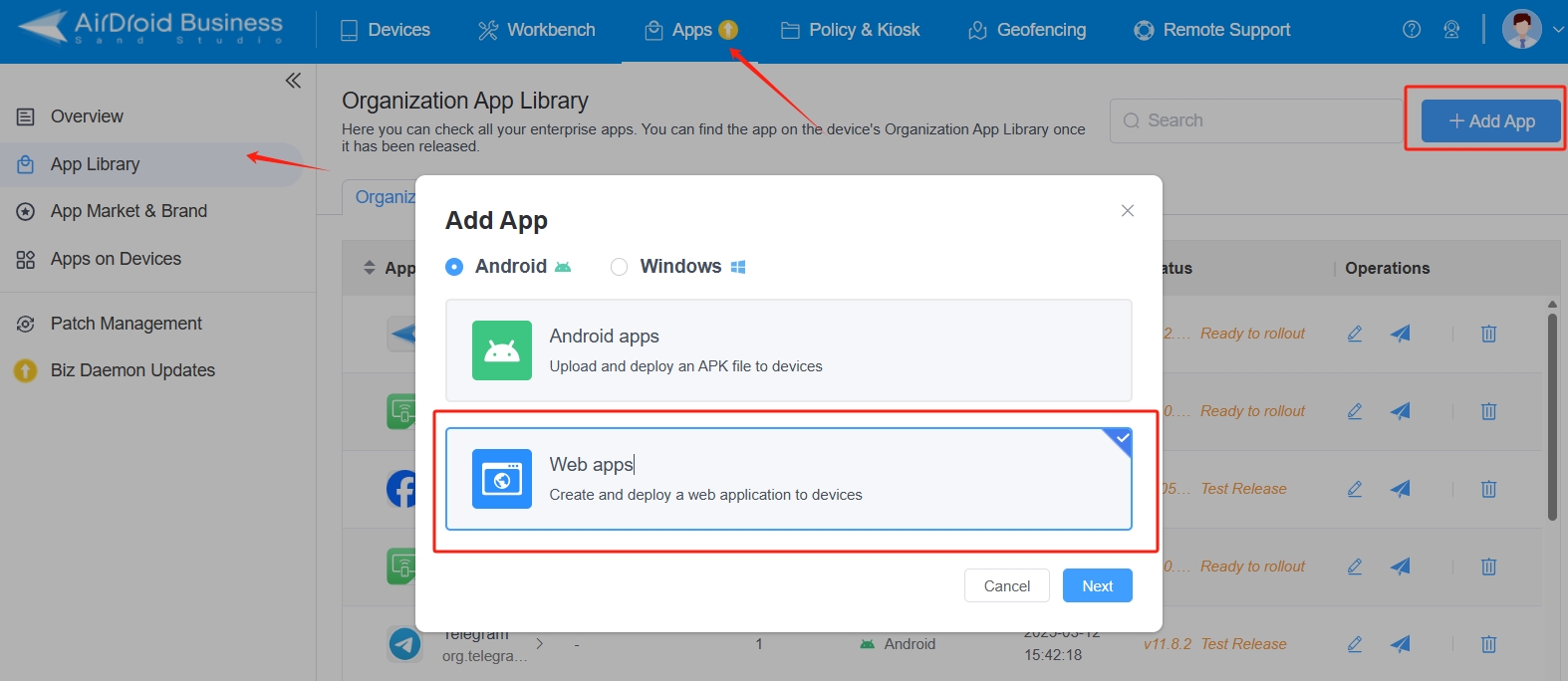The image size is (1568, 681).
Task: Click the Telegram app icon
Action: (404, 644)
